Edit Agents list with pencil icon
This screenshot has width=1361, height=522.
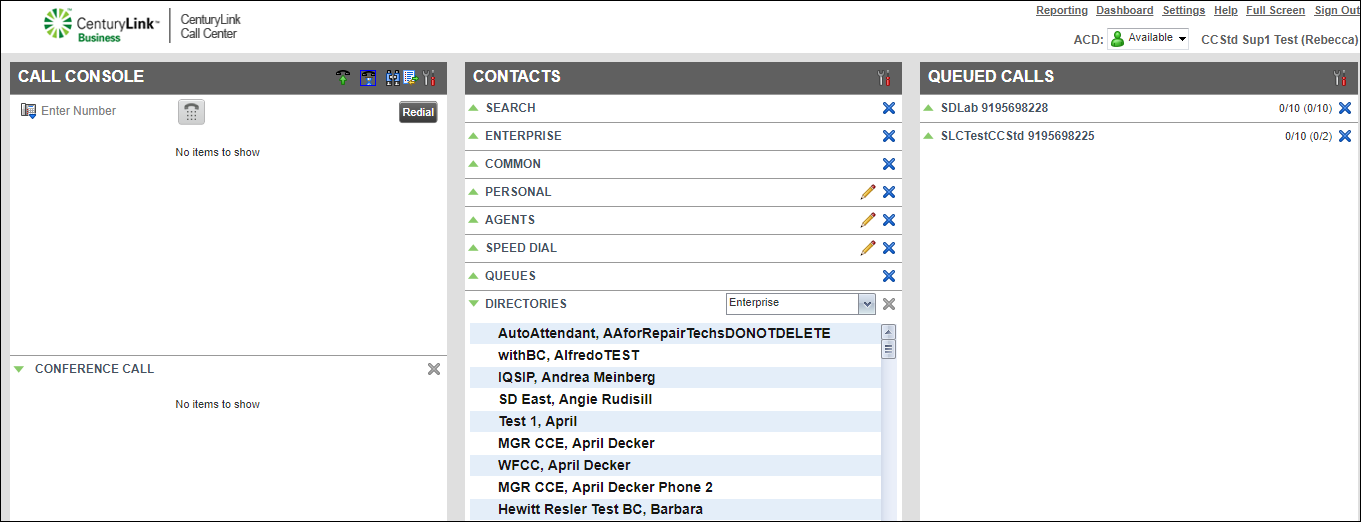(868, 220)
